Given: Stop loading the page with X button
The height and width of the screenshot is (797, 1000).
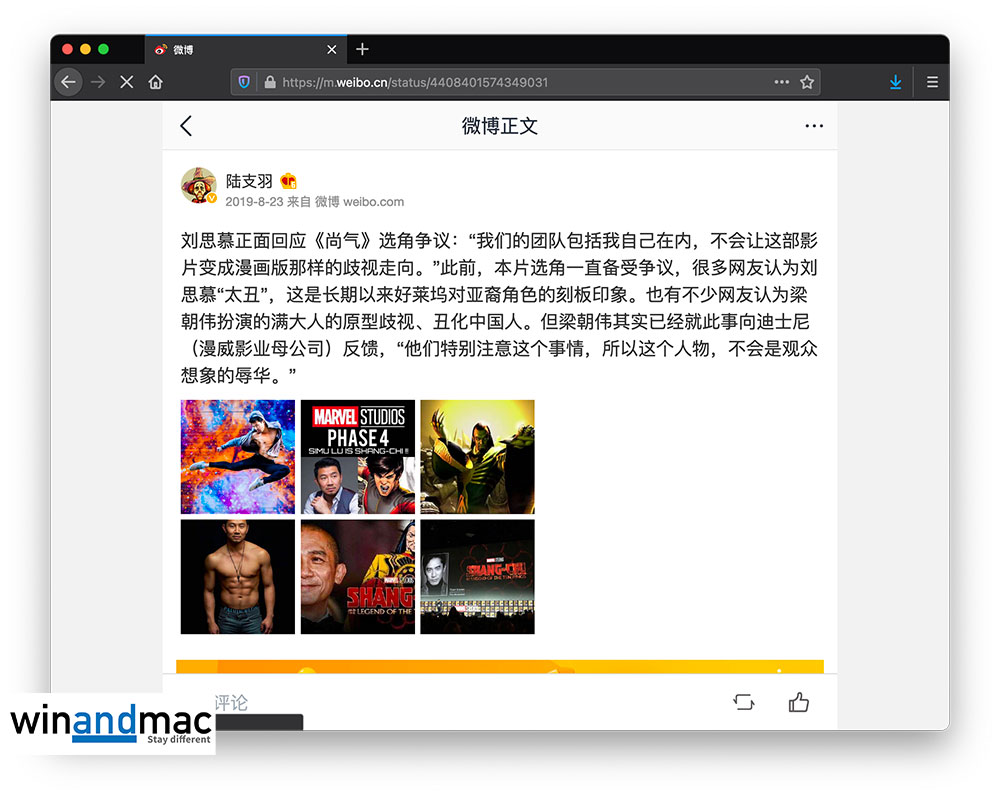Looking at the screenshot, I should (126, 82).
